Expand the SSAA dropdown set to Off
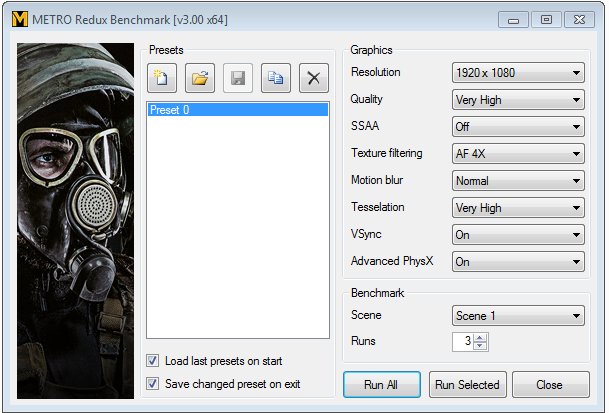The width and height of the screenshot is (609, 413). [x=518, y=127]
